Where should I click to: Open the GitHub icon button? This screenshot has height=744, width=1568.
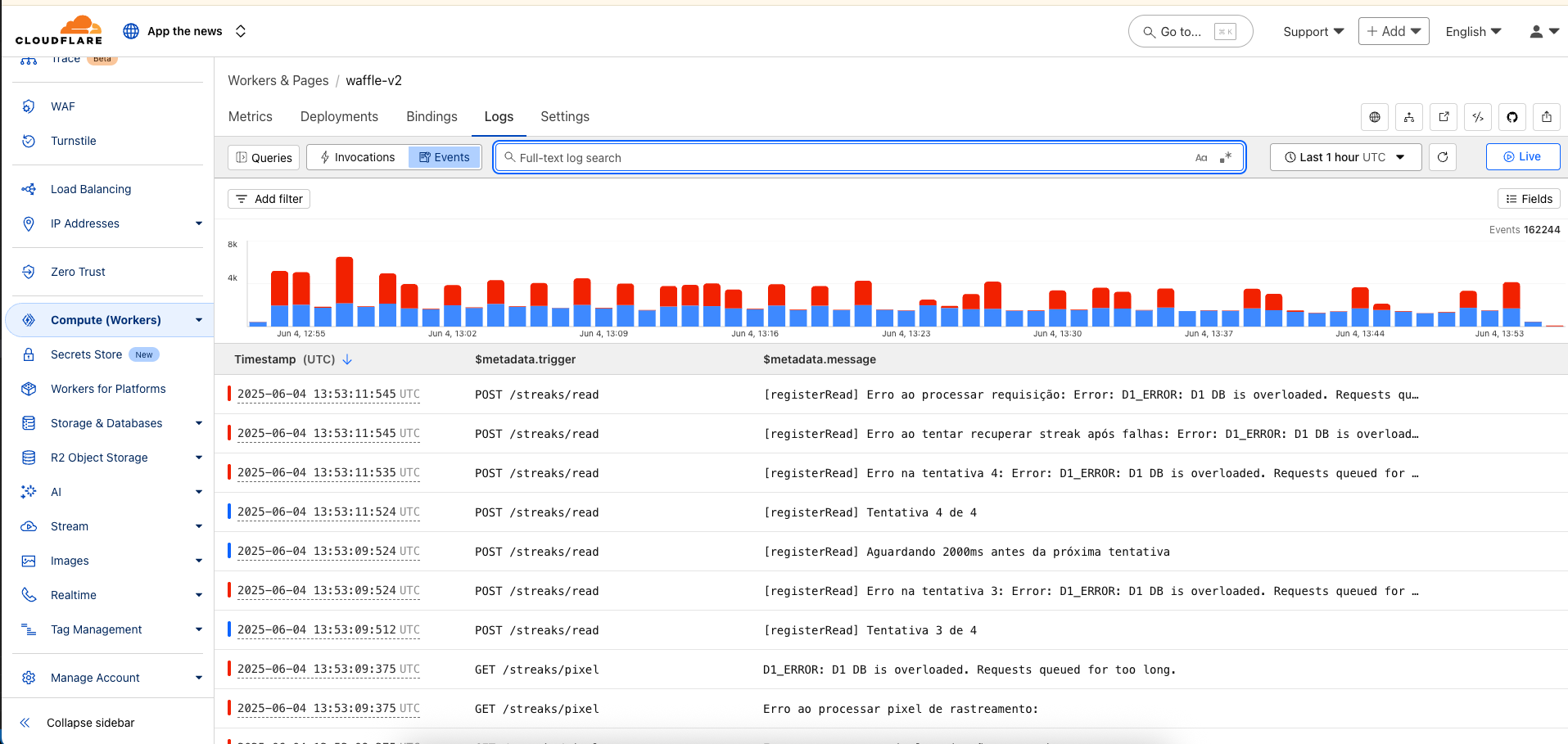pyautogui.click(x=1512, y=117)
